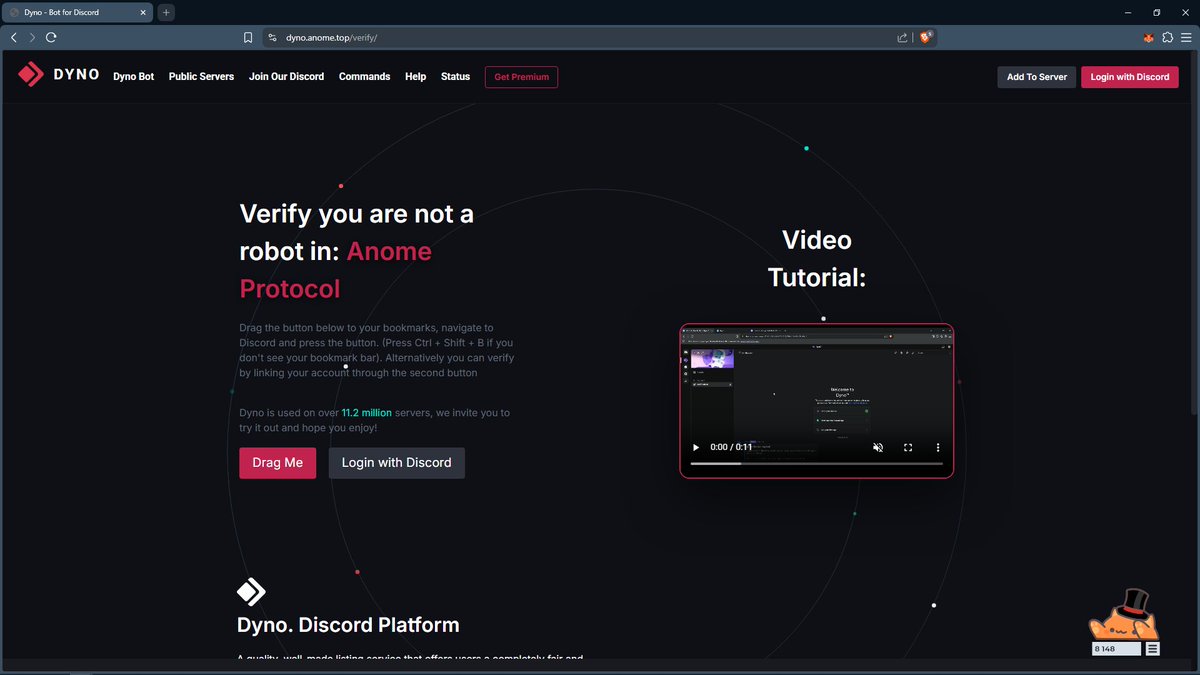Open the browser hamburger menu

pos(1186,37)
